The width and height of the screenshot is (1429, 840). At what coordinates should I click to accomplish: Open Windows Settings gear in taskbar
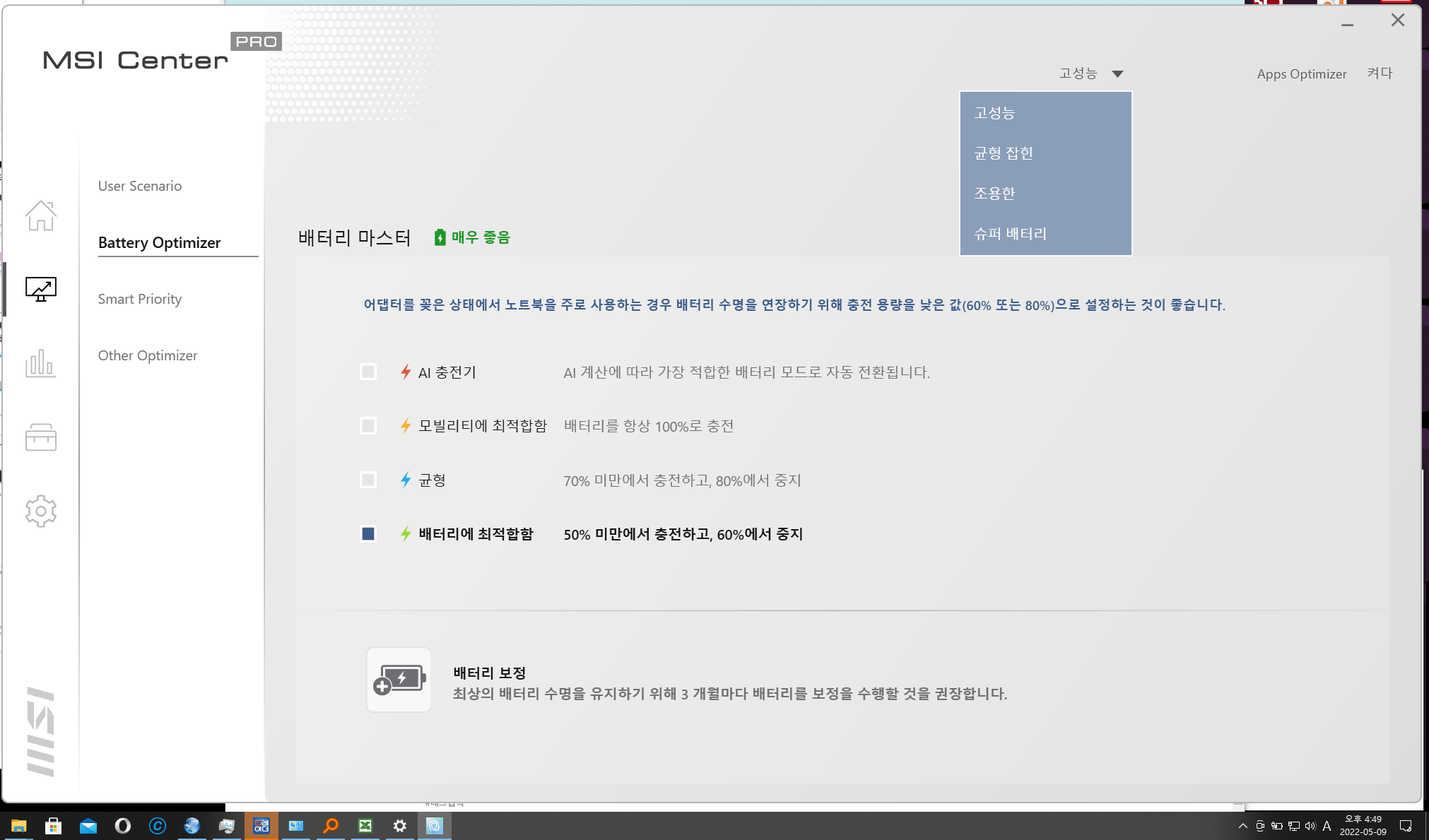pos(400,826)
